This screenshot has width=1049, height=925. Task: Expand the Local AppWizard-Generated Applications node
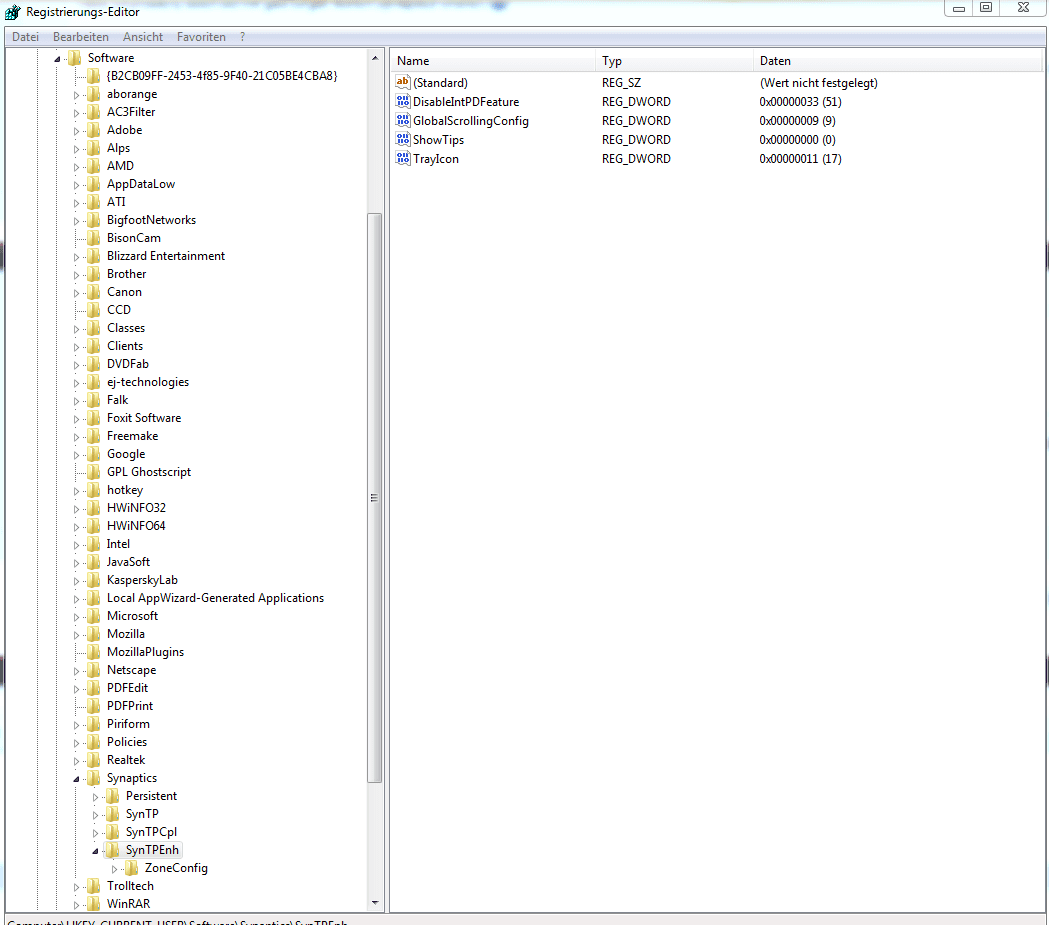76,599
